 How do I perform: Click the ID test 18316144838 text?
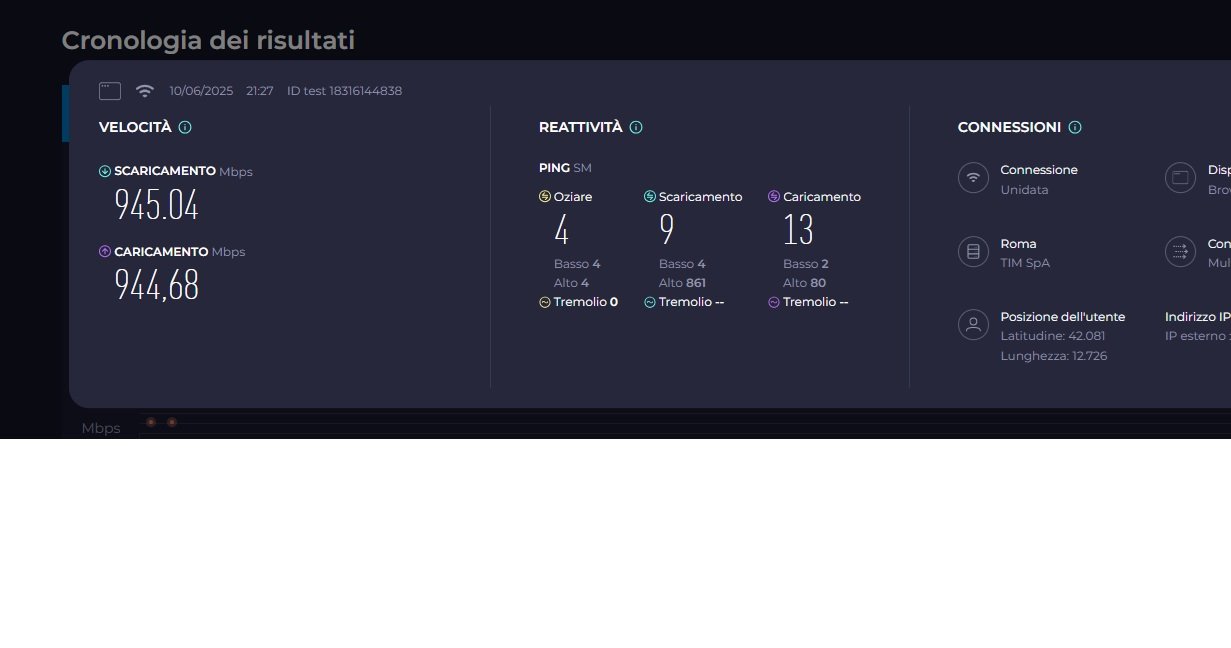tap(344, 91)
